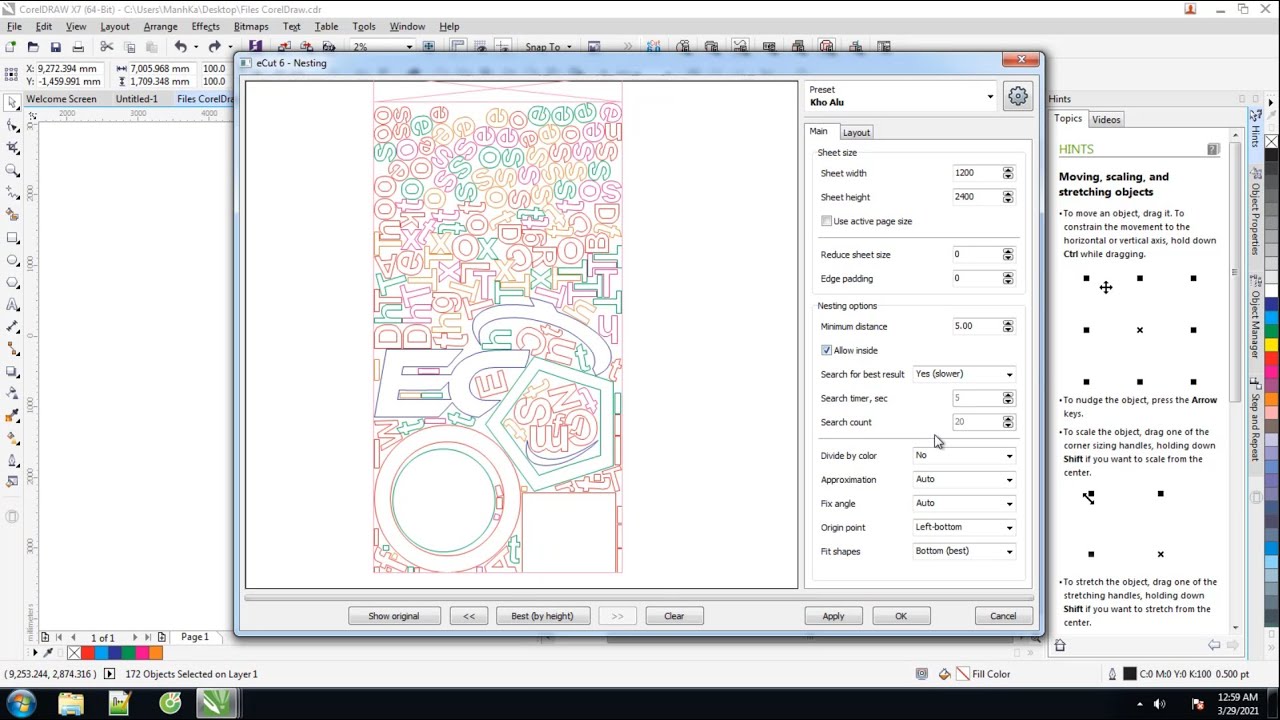Click the Redo arrow icon
Image resolution: width=1280 pixels, height=720 pixels.
[214, 47]
